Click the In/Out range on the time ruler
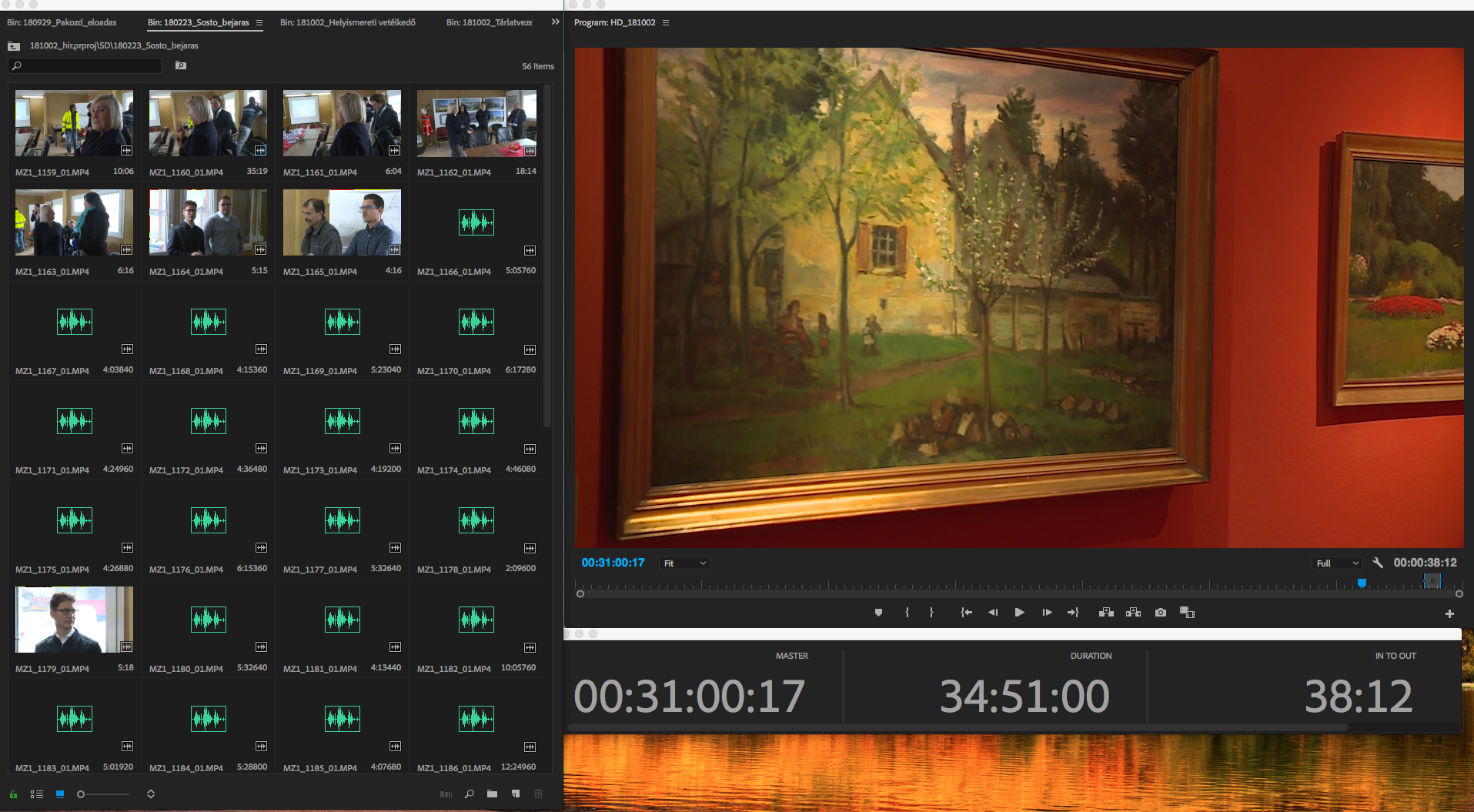Image resolution: width=1474 pixels, height=812 pixels. point(1432,581)
